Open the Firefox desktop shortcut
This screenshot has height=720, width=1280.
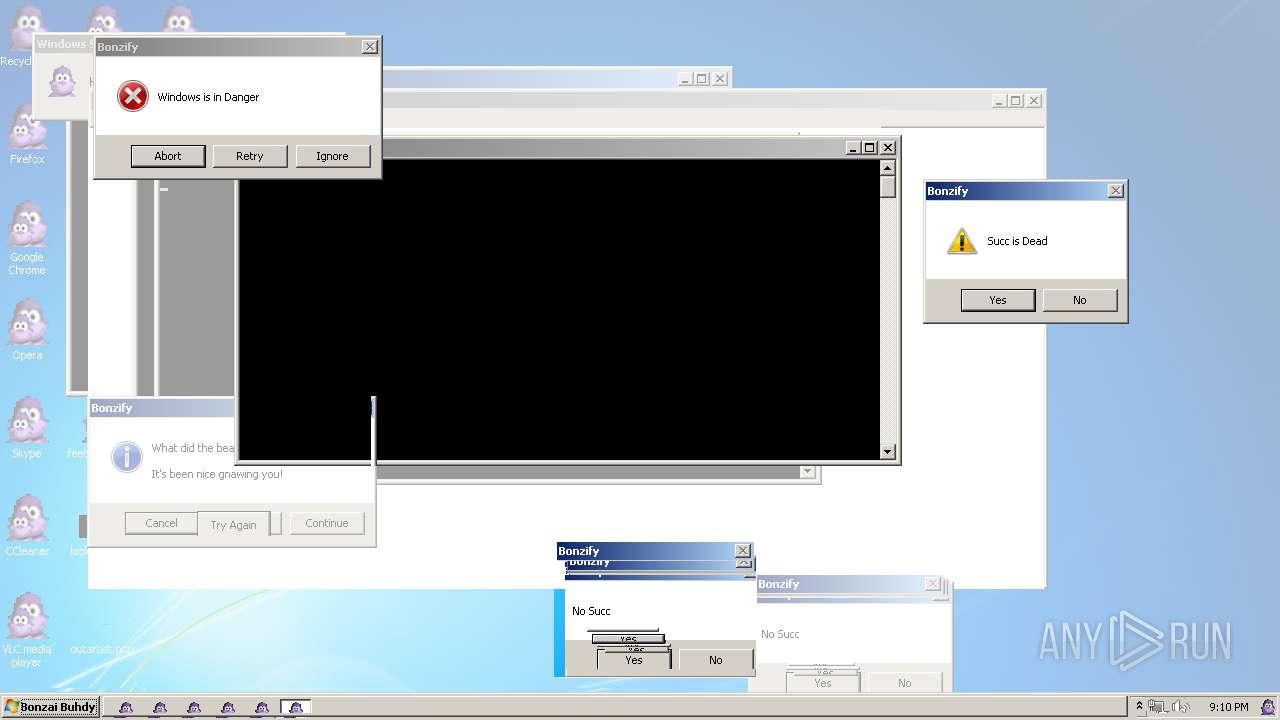click(x=27, y=133)
